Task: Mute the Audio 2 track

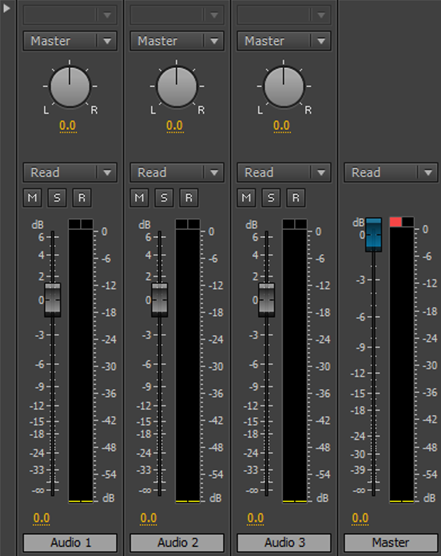Action: pos(140,198)
